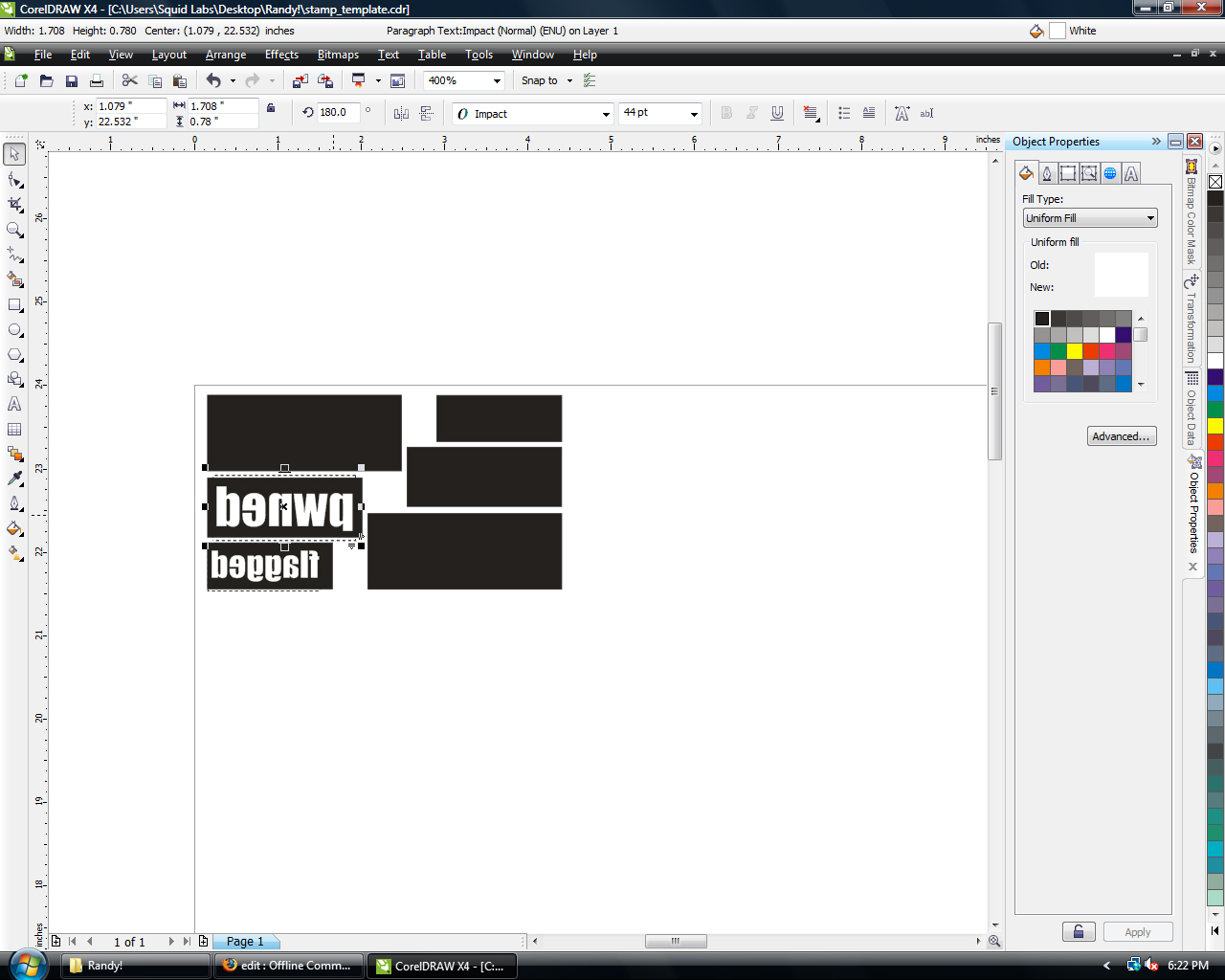This screenshot has width=1225, height=980.
Task: Save the document using the toolbar icon
Action: click(71, 81)
